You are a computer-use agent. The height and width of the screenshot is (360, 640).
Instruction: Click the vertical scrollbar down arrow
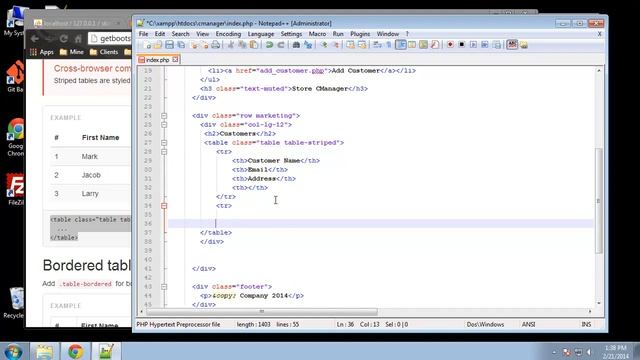point(599,303)
